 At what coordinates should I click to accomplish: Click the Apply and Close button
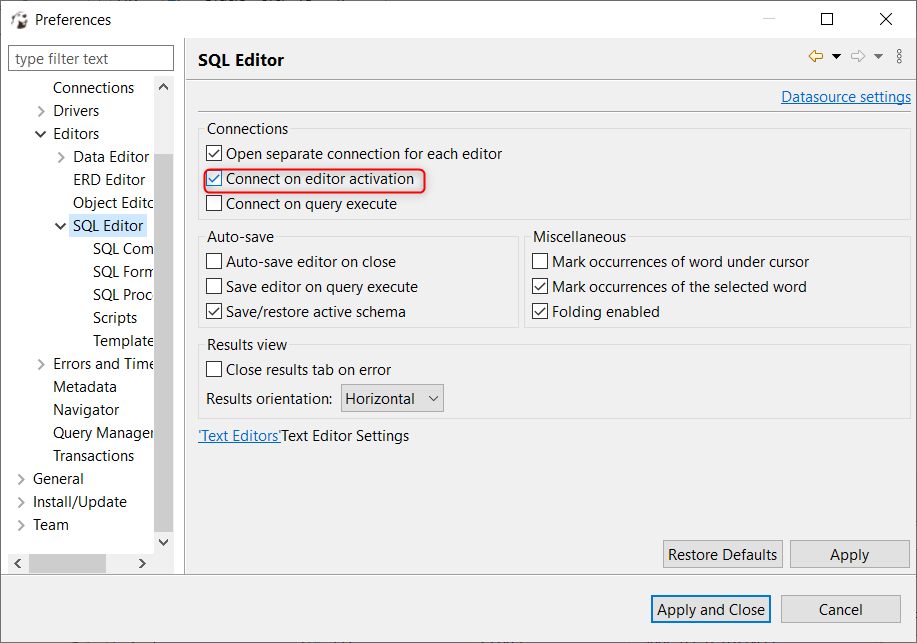[x=711, y=610]
